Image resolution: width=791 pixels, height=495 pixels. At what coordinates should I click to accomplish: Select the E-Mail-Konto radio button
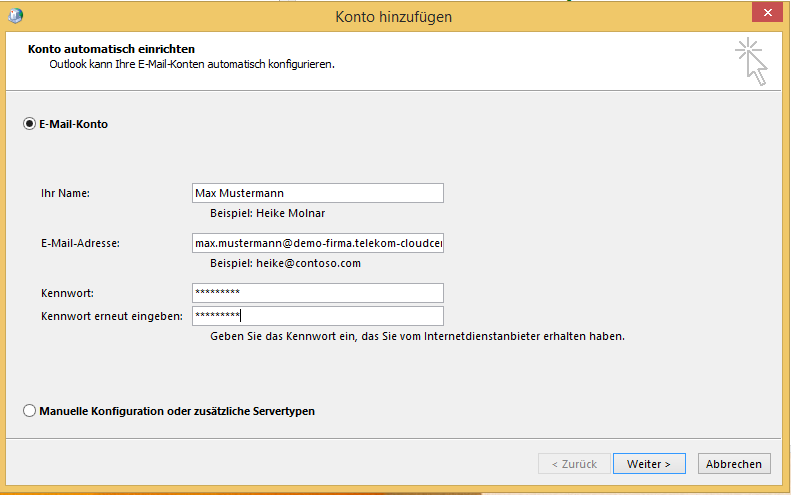coord(29,125)
